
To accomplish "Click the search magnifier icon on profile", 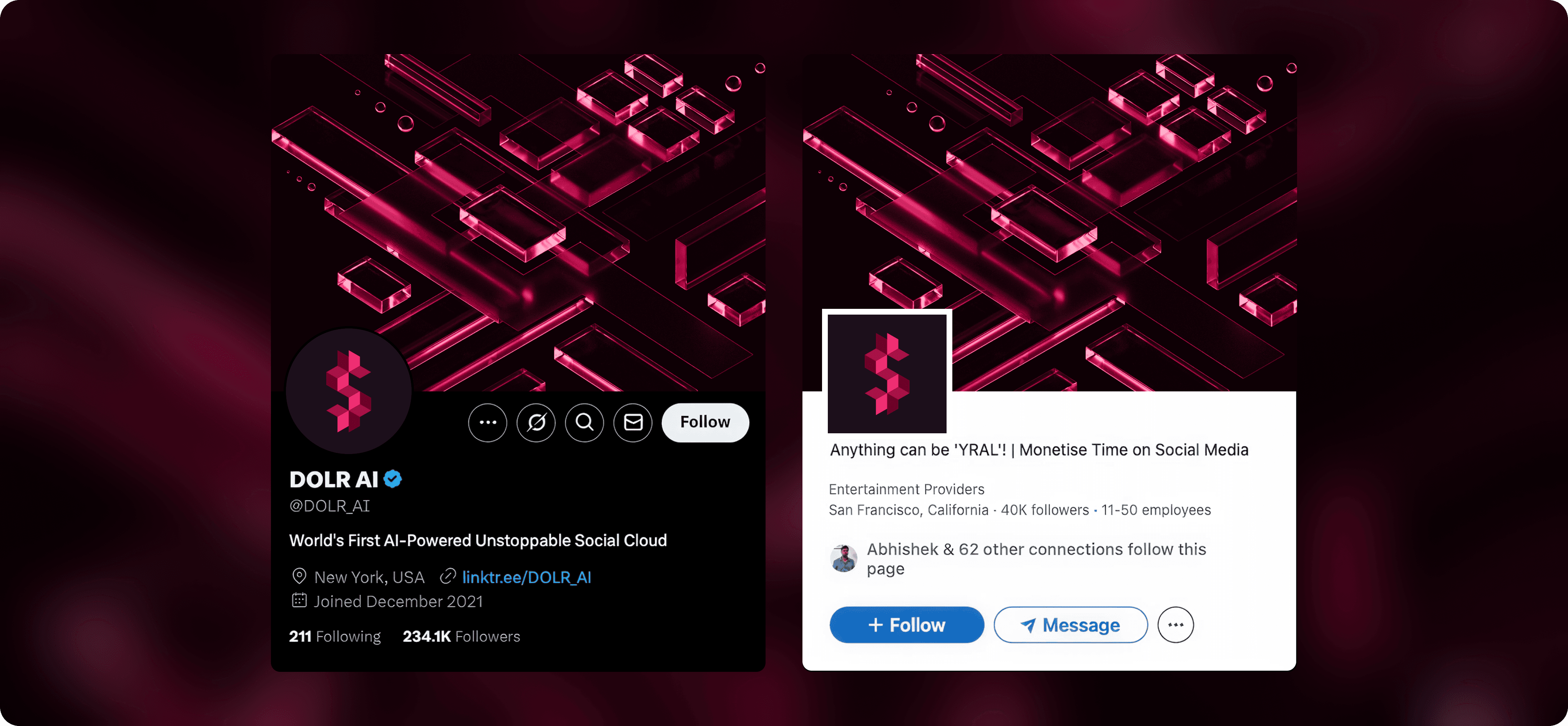I will click(584, 422).
